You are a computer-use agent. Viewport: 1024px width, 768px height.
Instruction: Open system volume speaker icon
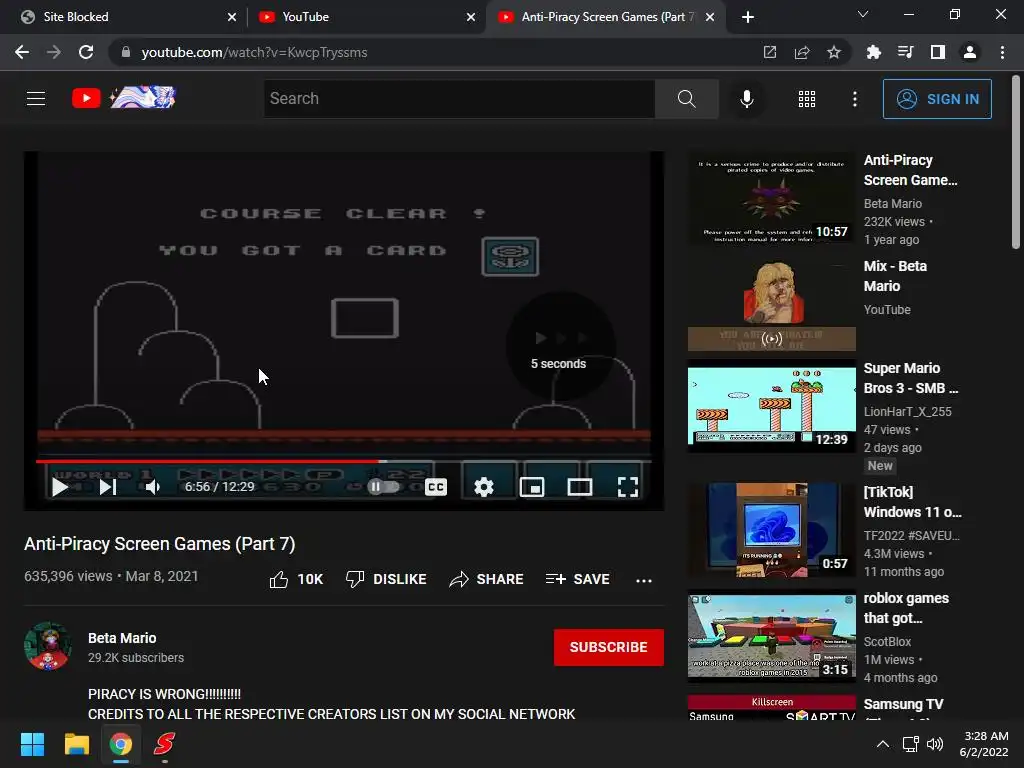click(x=935, y=744)
